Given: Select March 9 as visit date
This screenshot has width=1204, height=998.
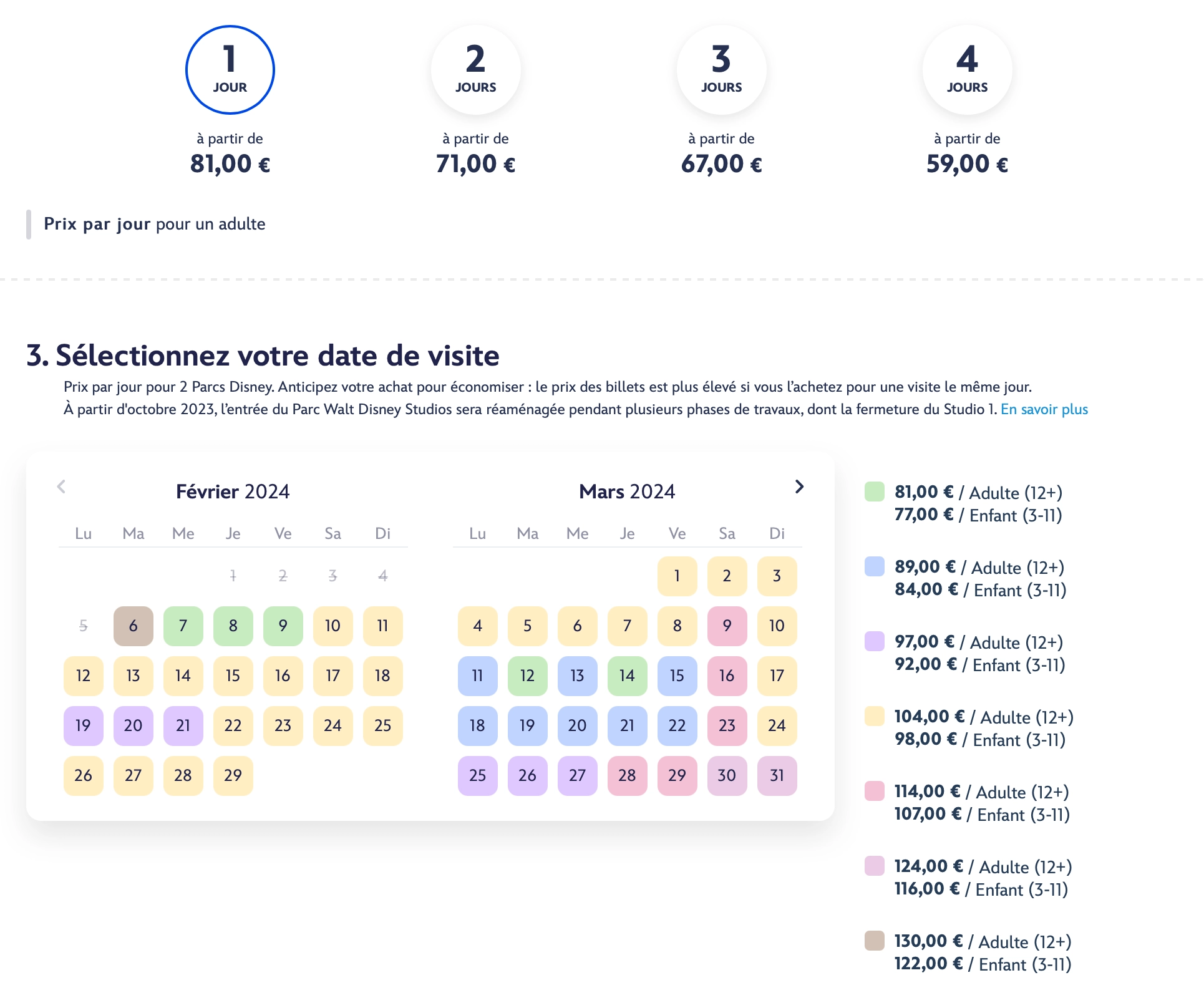Looking at the screenshot, I should [727, 626].
